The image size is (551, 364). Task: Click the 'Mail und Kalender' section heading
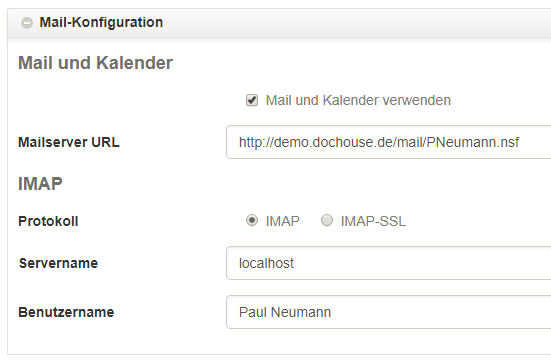(x=95, y=63)
